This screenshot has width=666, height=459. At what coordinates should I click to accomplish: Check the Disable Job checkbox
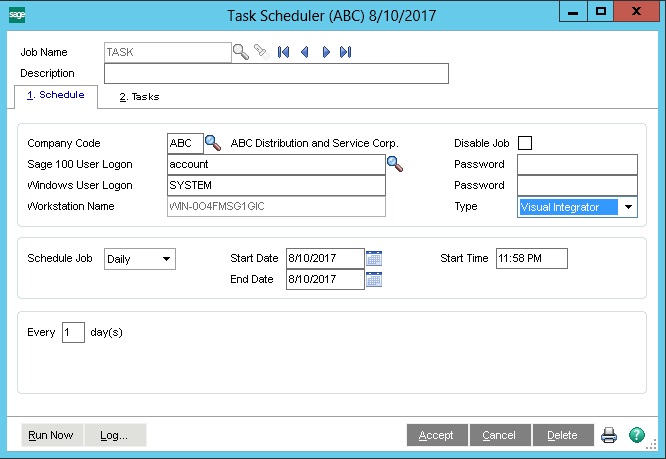(x=525, y=143)
